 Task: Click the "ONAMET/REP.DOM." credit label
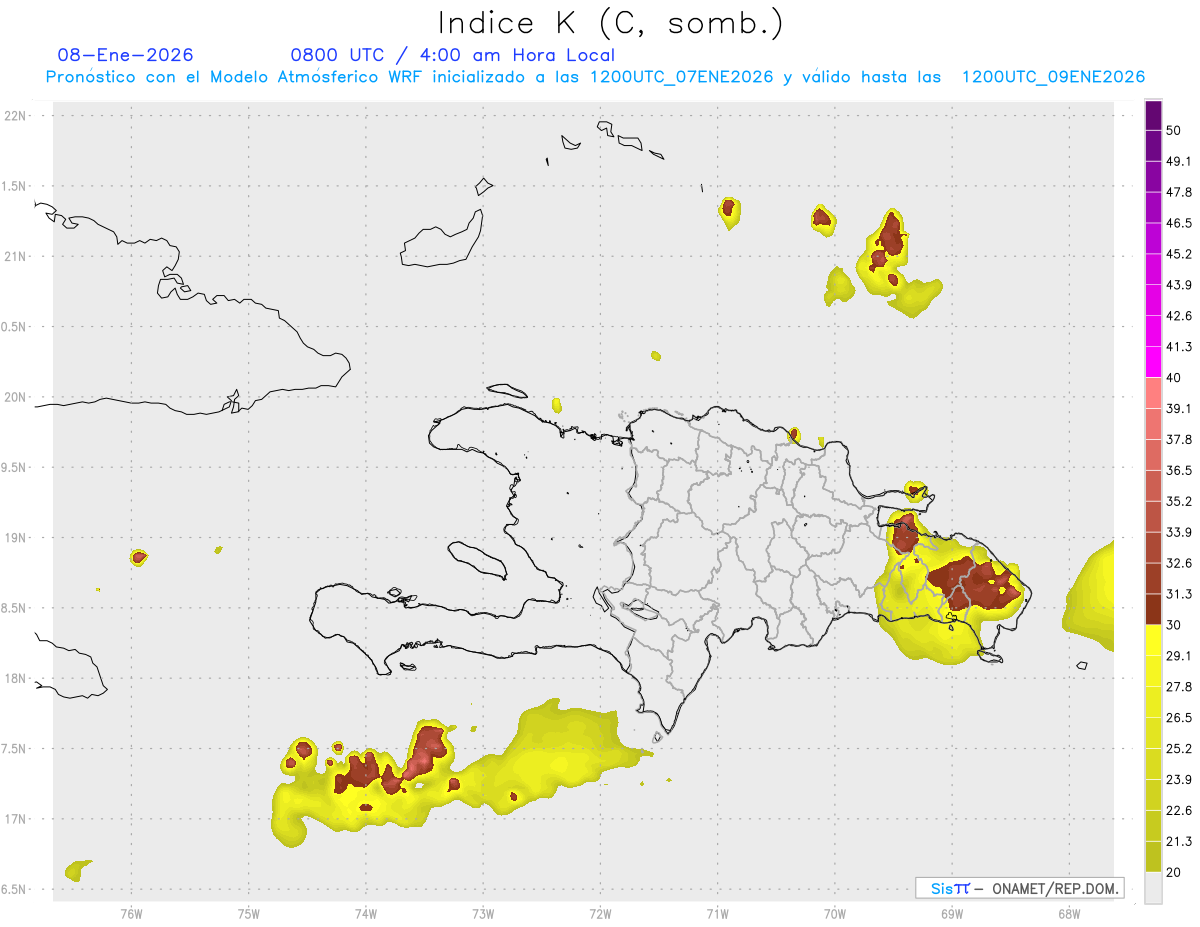coord(1055,888)
